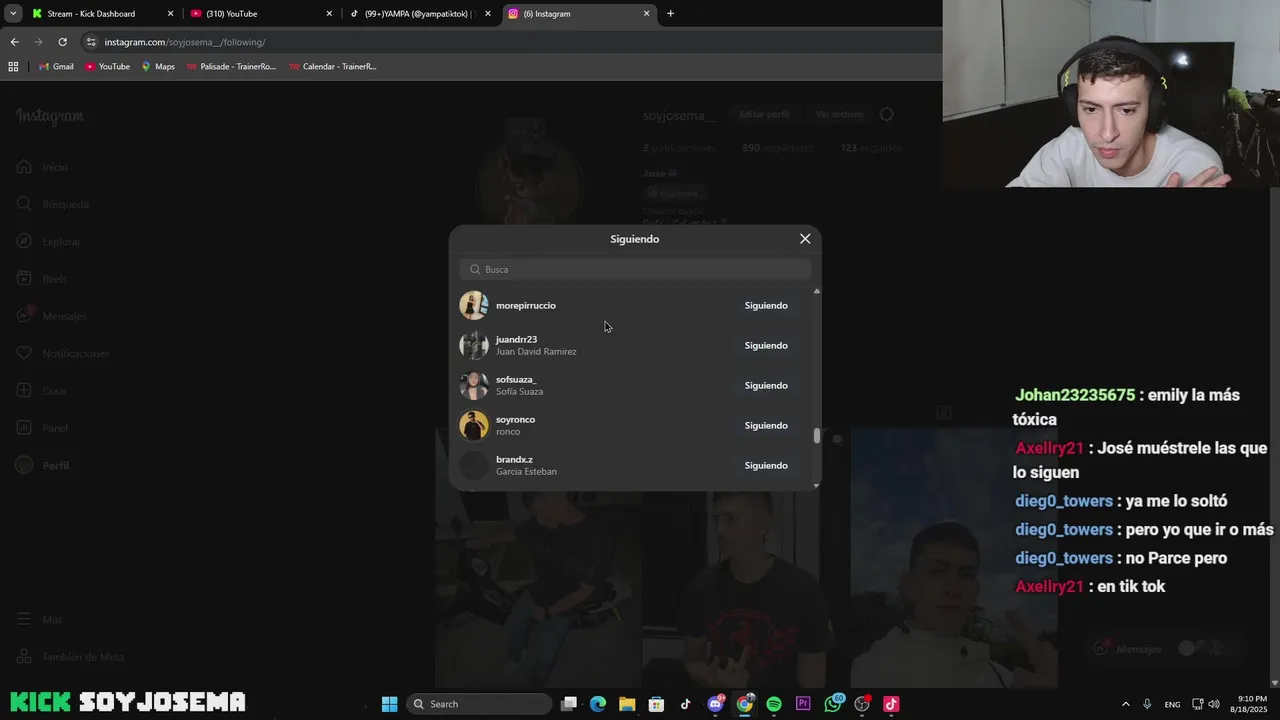The height and width of the screenshot is (720, 1280).
Task: Click the Siguiendo button for juandrr23
Action: (x=766, y=345)
